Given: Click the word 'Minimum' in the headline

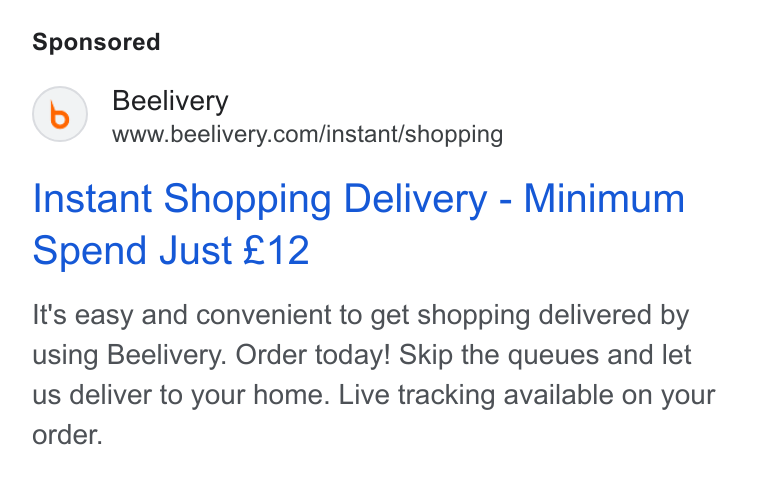Looking at the screenshot, I should pyautogui.click(x=604, y=199).
